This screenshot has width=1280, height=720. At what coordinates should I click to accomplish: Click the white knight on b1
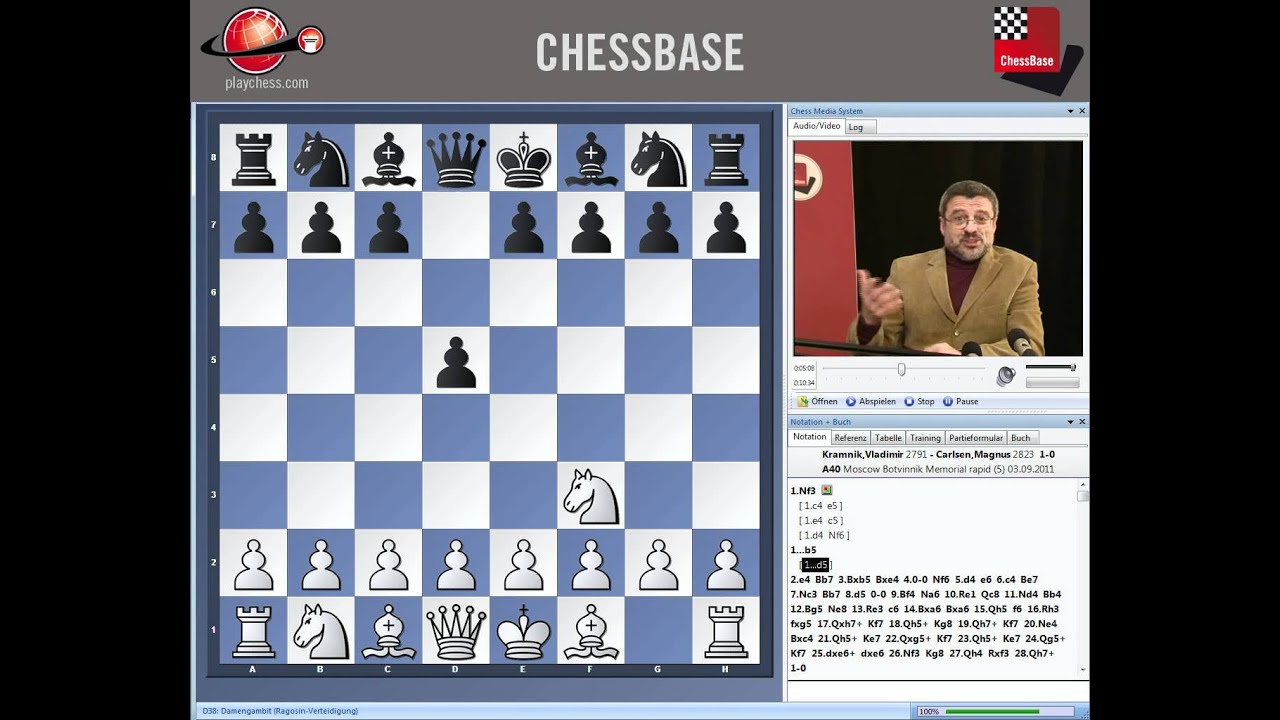click(320, 631)
